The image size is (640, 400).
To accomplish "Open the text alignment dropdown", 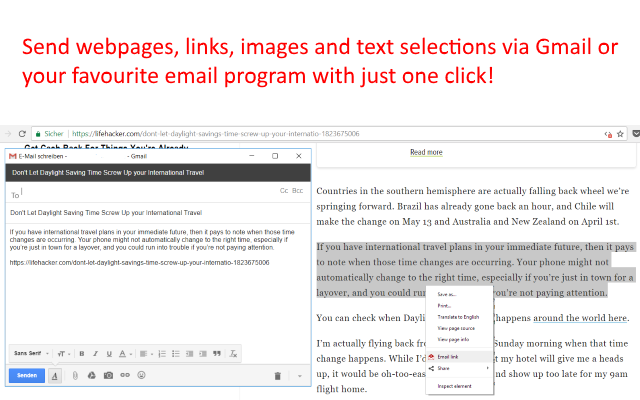I will [x=146, y=354].
